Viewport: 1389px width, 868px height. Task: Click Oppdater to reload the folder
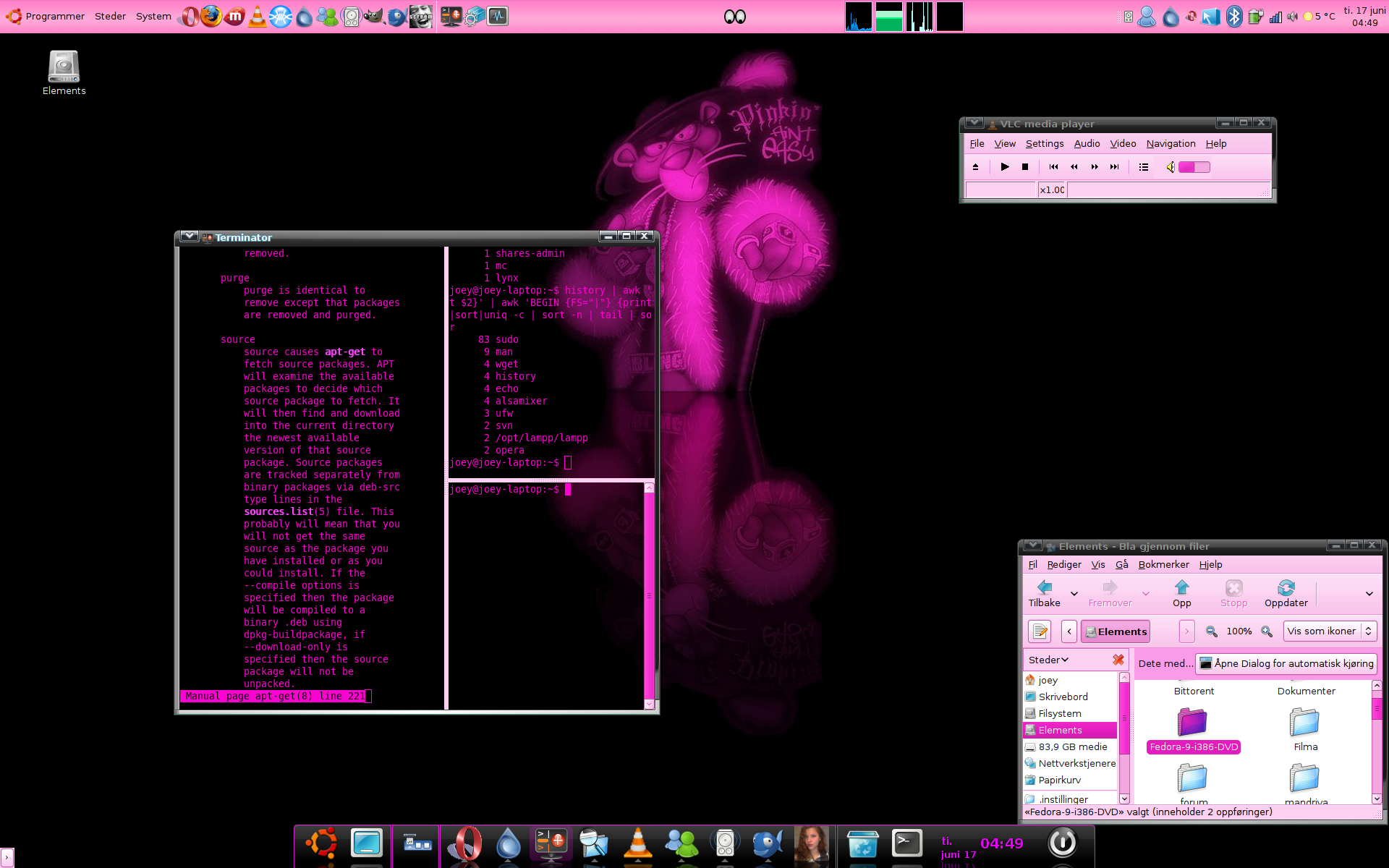(x=1286, y=594)
